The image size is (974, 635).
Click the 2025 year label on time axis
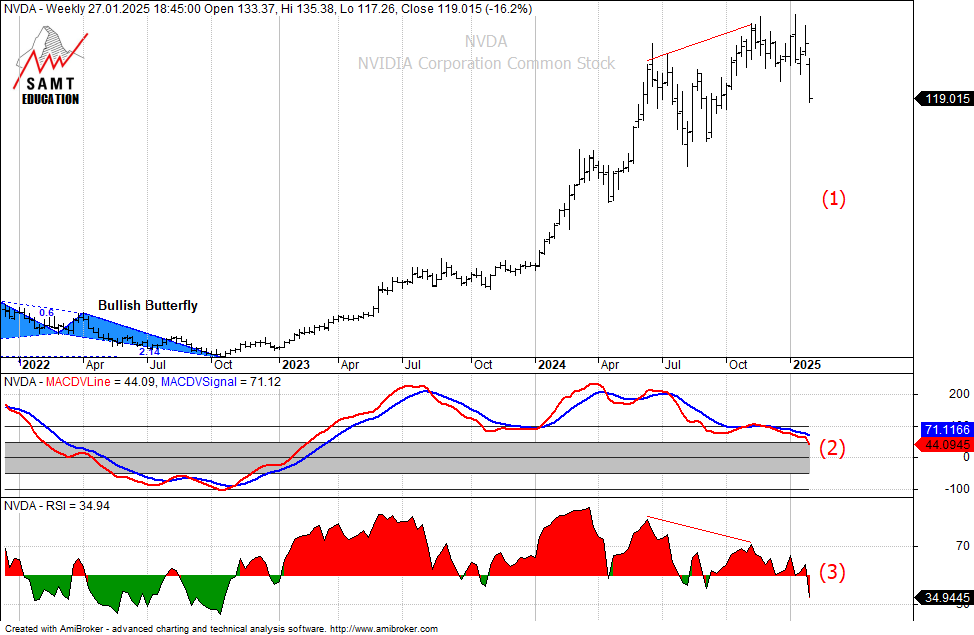click(807, 364)
